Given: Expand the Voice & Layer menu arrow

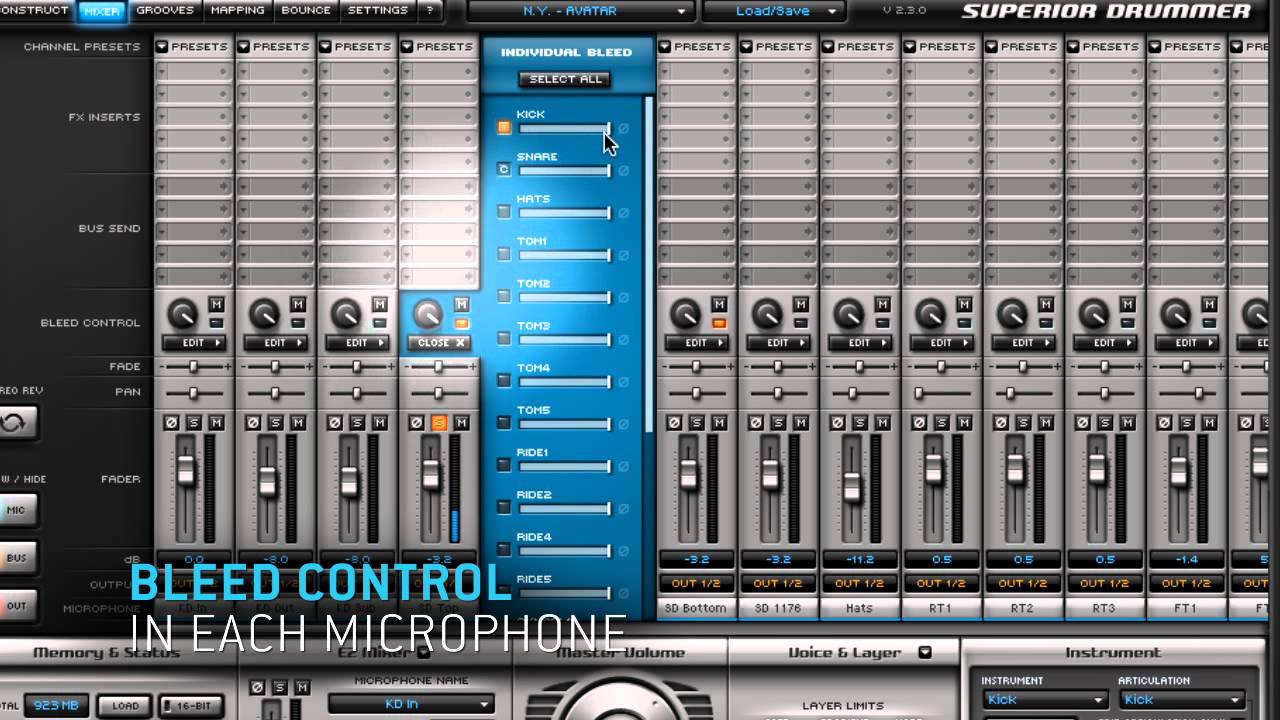Looking at the screenshot, I should pyautogui.click(x=925, y=652).
